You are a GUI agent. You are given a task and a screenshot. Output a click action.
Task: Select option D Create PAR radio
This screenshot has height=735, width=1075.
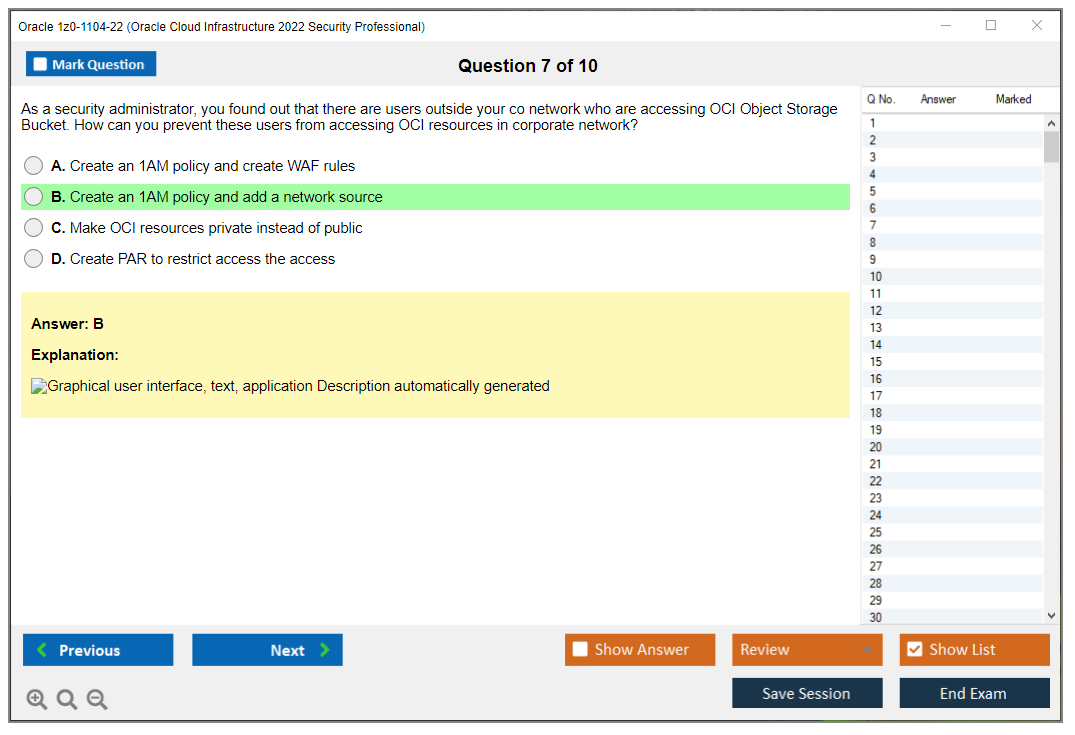click(x=34, y=259)
